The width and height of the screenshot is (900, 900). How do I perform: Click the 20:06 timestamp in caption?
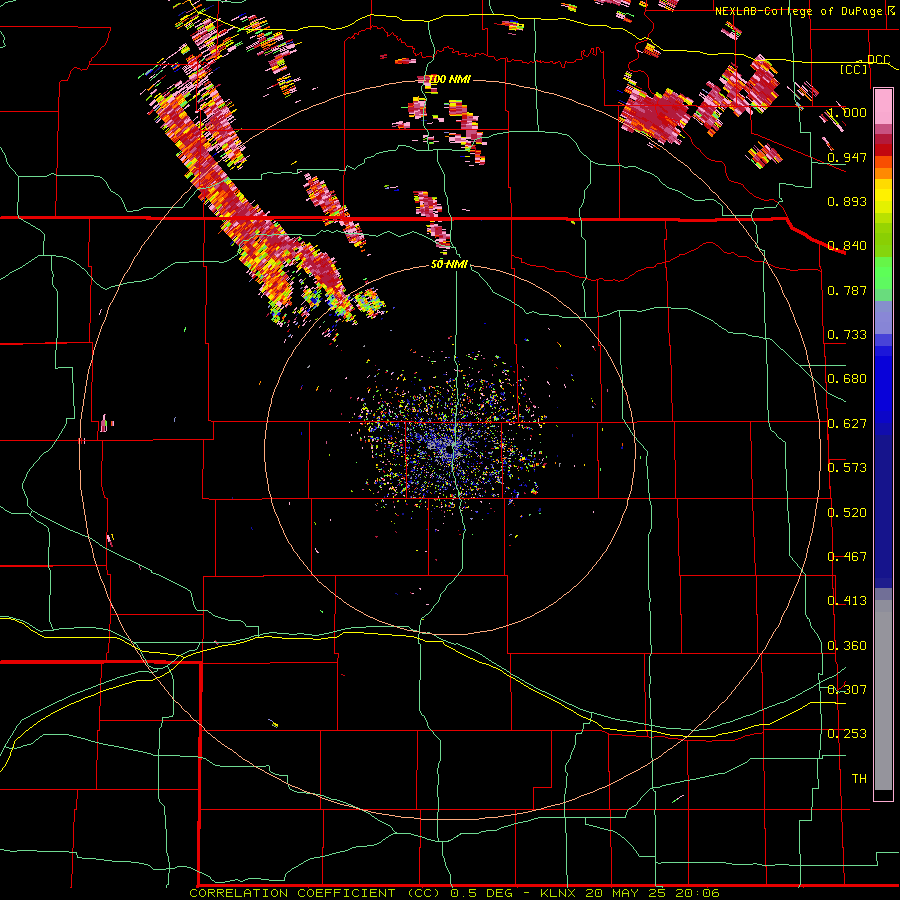click(x=697, y=893)
